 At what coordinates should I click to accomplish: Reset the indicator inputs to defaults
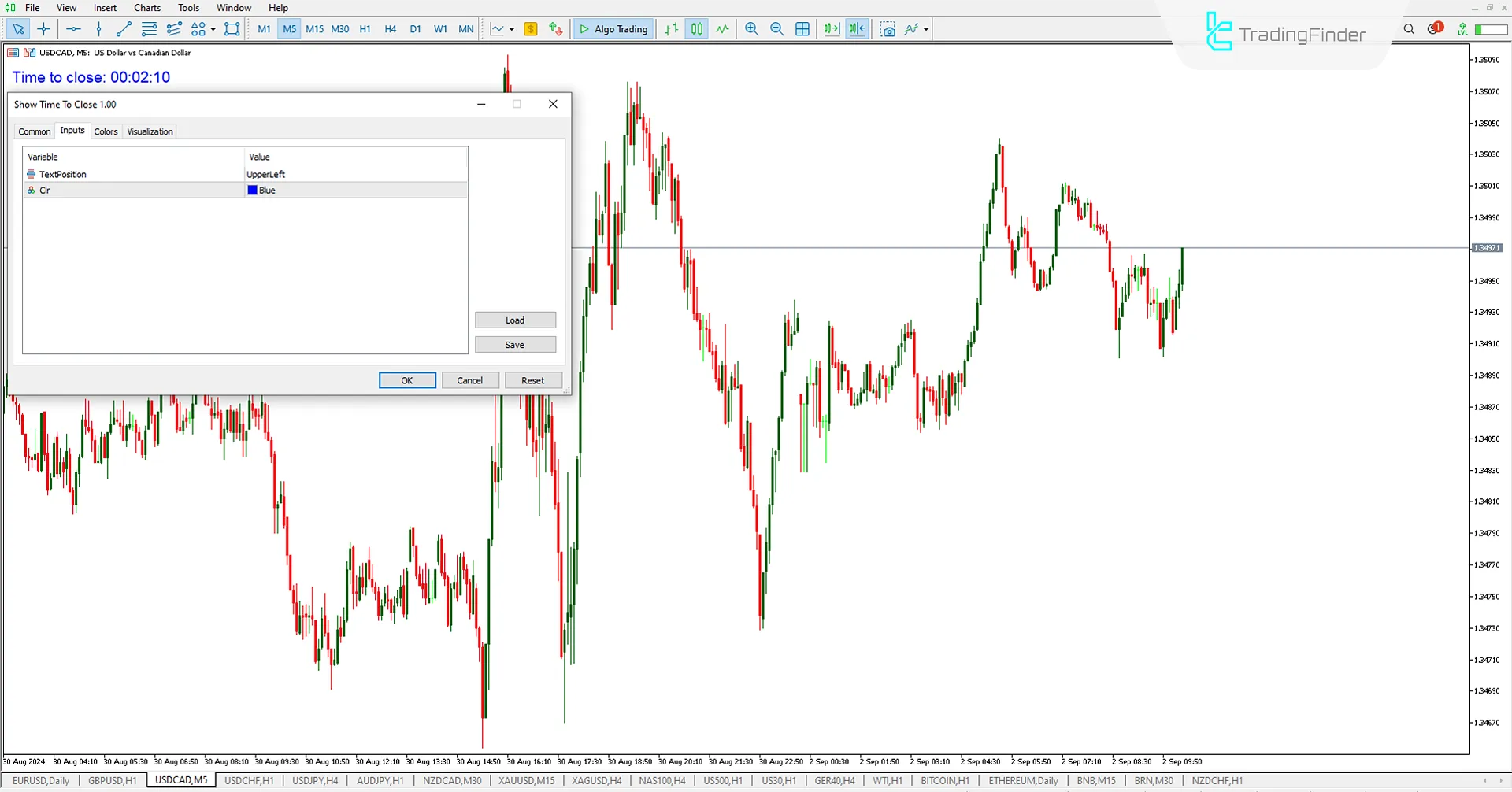pos(533,379)
